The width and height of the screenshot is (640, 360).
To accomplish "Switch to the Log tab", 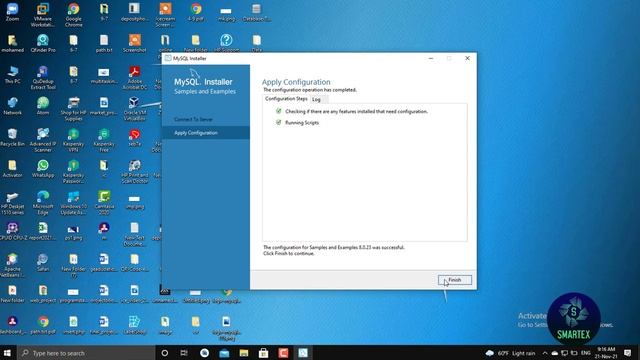I will (x=316, y=99).
